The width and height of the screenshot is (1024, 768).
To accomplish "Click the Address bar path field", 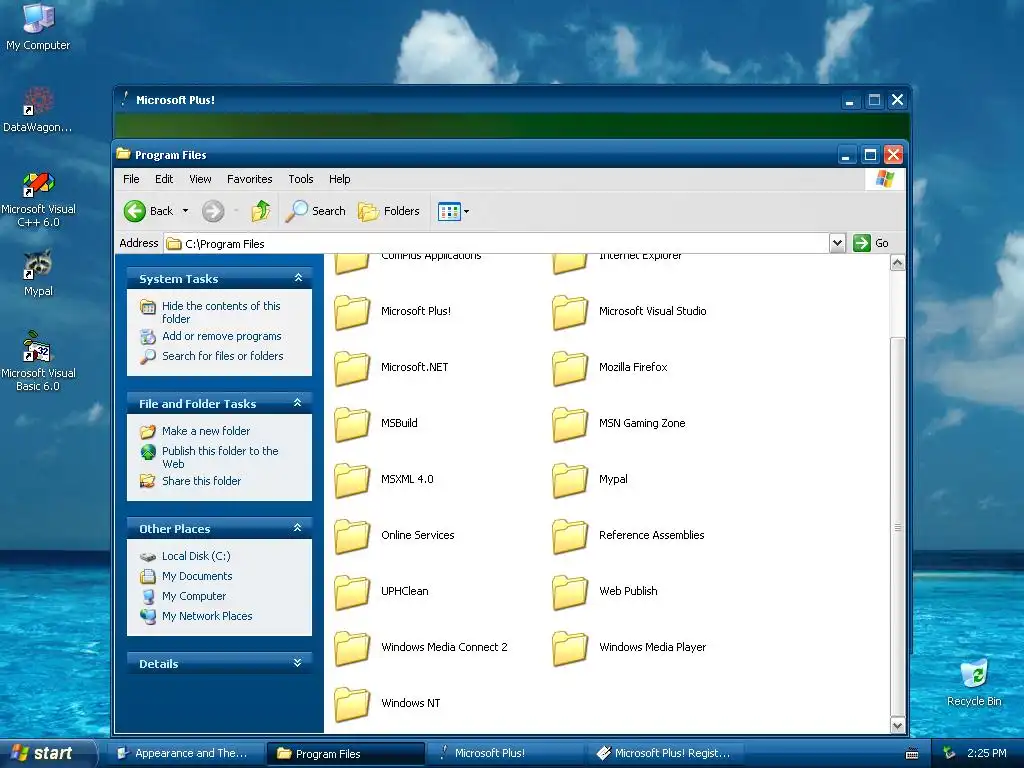I will coord(496,244).
